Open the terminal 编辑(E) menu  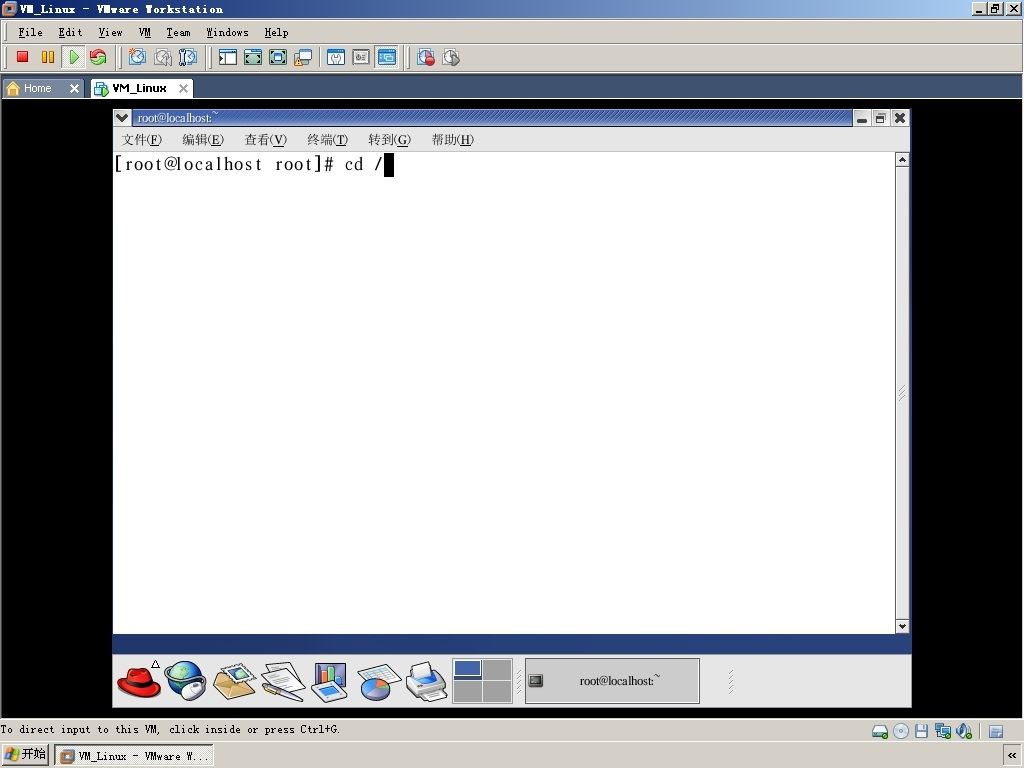203,139
